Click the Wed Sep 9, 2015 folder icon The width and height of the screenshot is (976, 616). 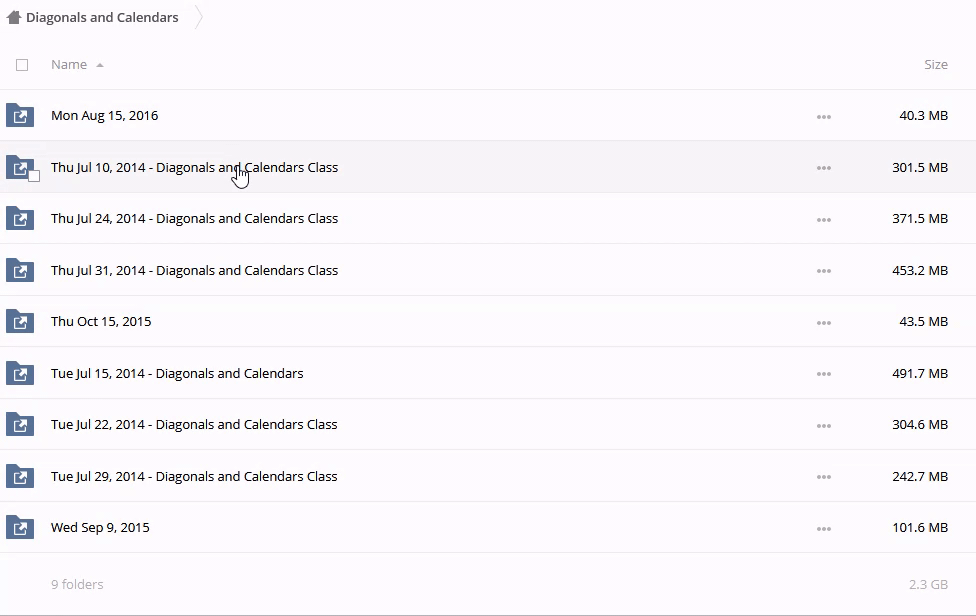(x=20, y=528)
